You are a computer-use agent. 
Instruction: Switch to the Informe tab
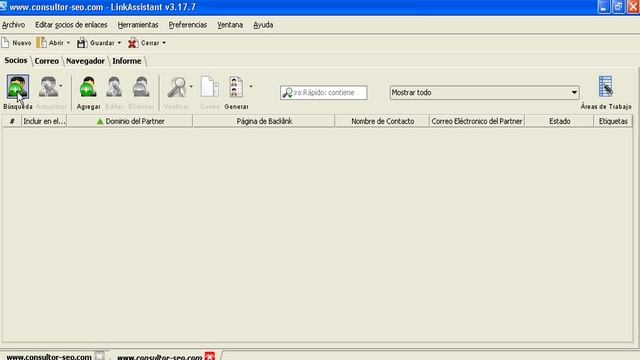pyautogui.click(x=127, y=61)
